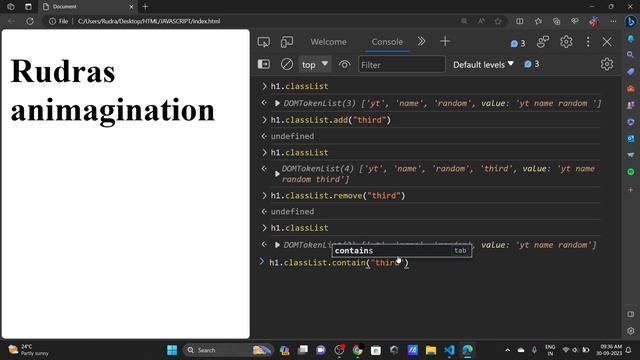Open File Explorer from taskbar
The height and width of the screenshot is (360, 640).
click(431, 350)
